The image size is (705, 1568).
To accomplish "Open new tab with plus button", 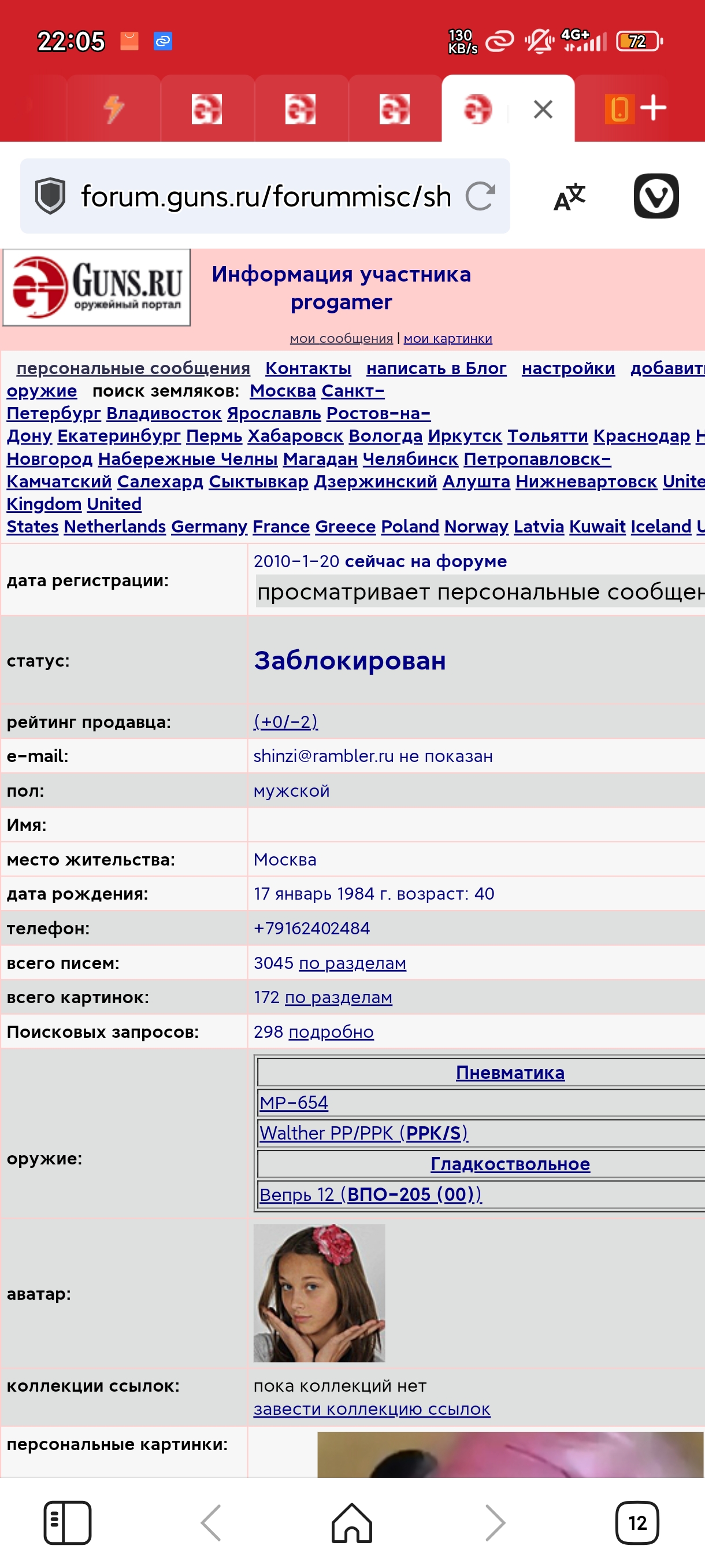I will [x=654, y=108].
